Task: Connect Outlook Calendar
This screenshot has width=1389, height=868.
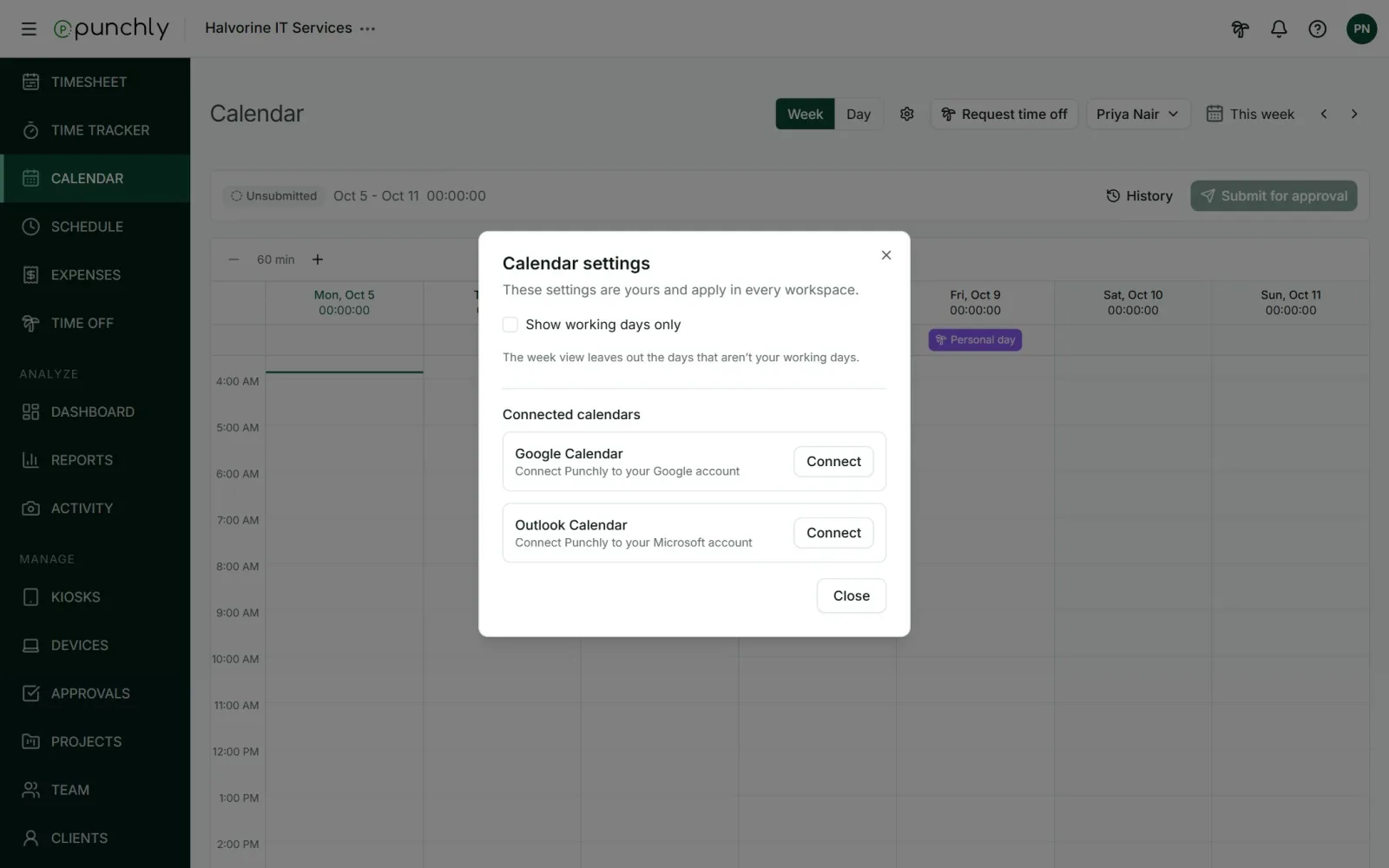Action: (x=833, y=533)
